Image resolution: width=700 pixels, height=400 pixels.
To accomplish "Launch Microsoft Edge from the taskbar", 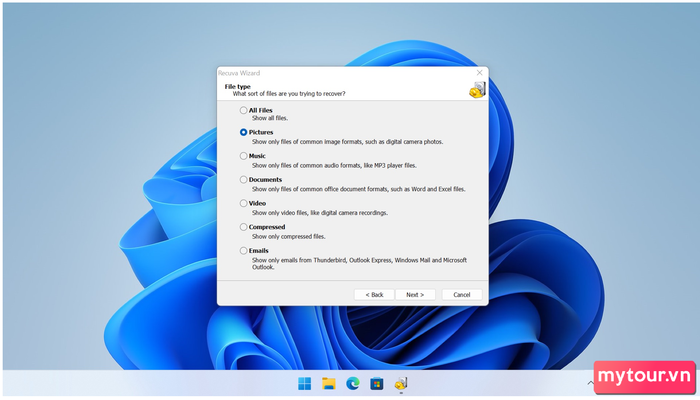I will click(353, 383).
